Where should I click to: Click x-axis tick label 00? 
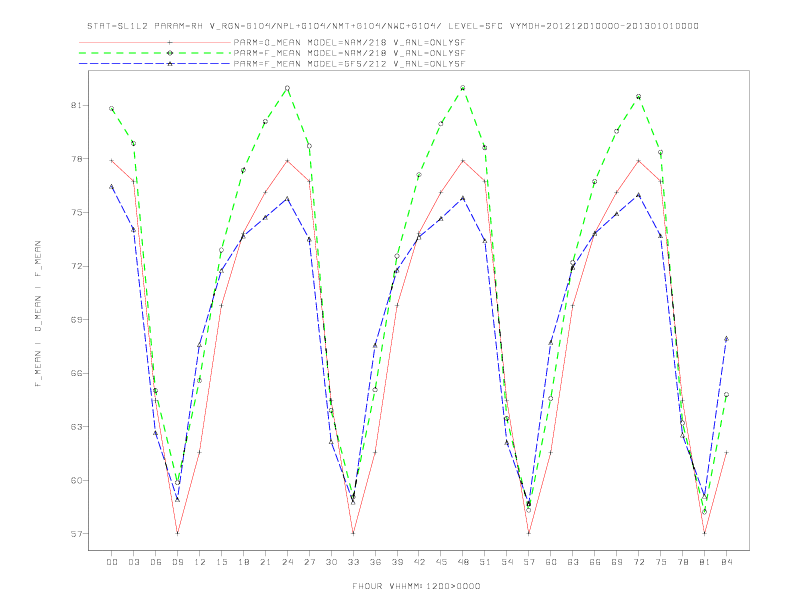pos(112,562)
